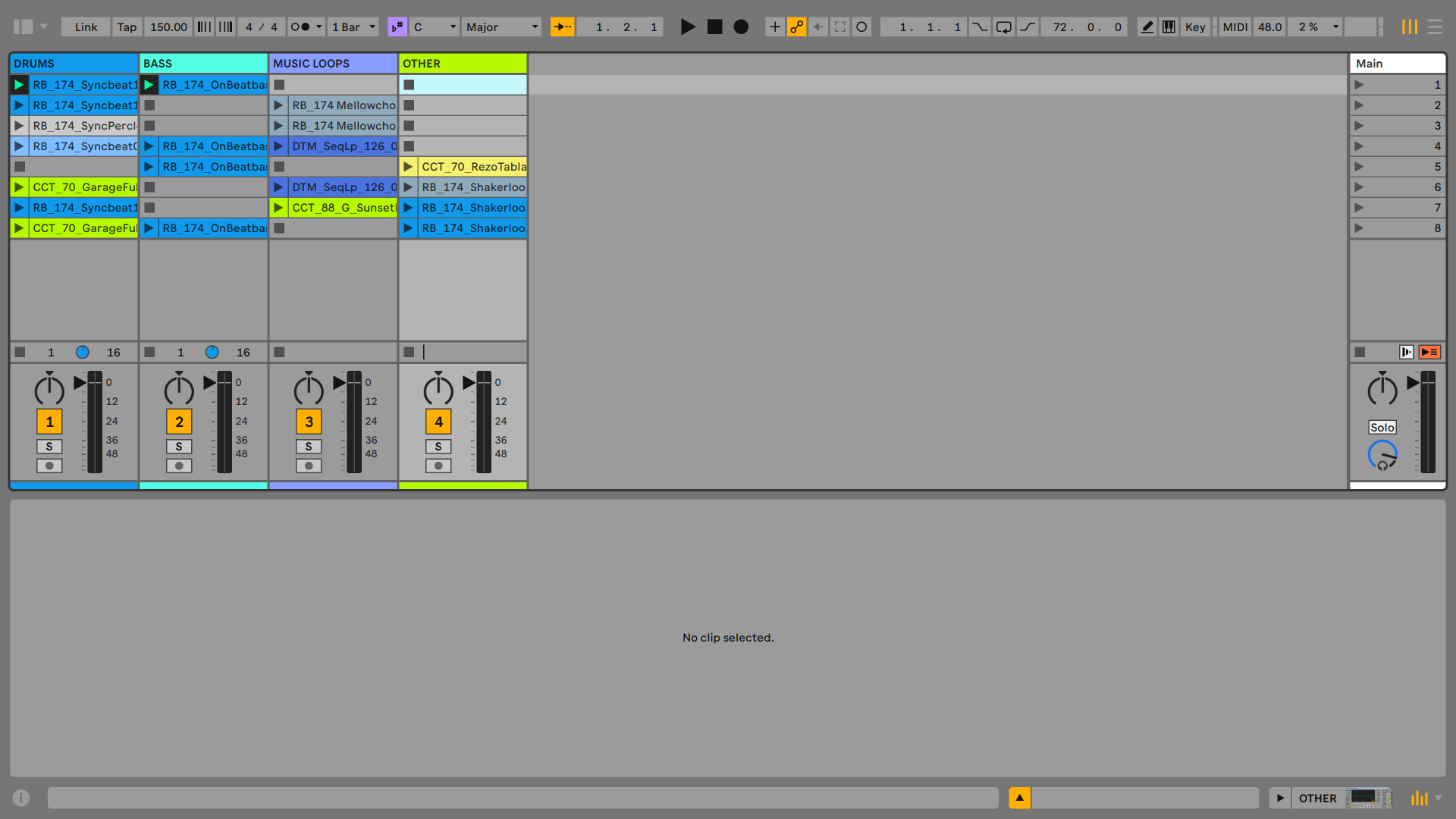The image size is (1456, 819).
Task: Adjust the Main cue volume knob
Action: [x=1382, y=455]
